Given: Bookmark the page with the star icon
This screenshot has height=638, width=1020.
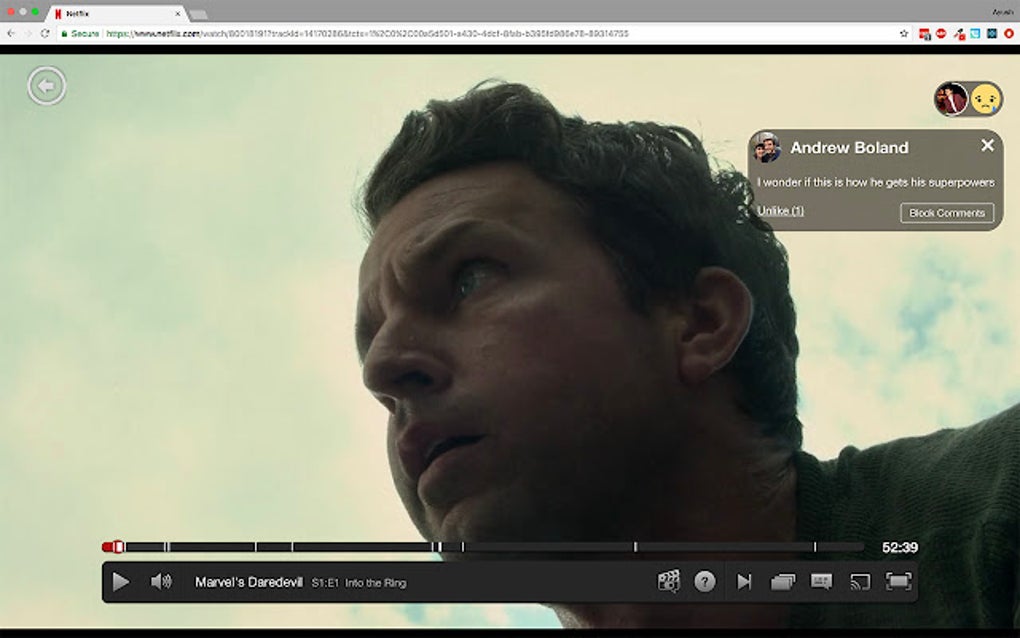Looking at the screenshot, I should click(904, 33).
